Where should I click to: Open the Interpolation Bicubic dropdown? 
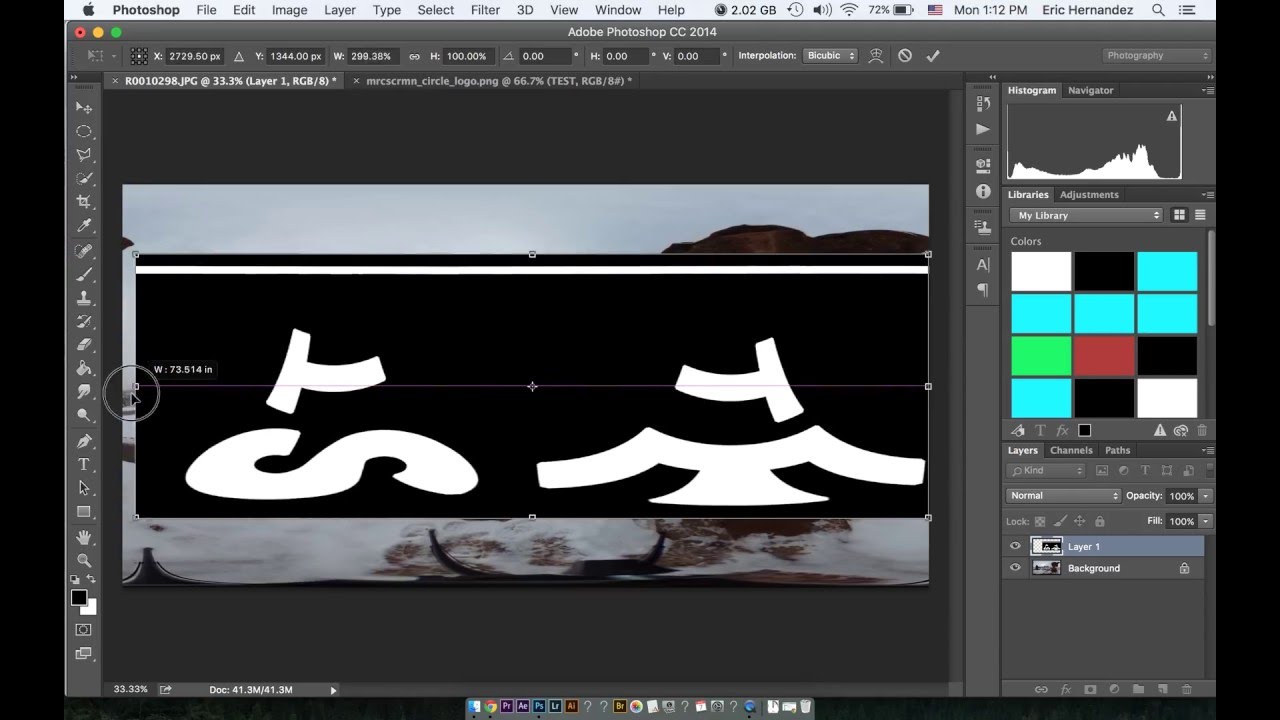tap(830, 56)
